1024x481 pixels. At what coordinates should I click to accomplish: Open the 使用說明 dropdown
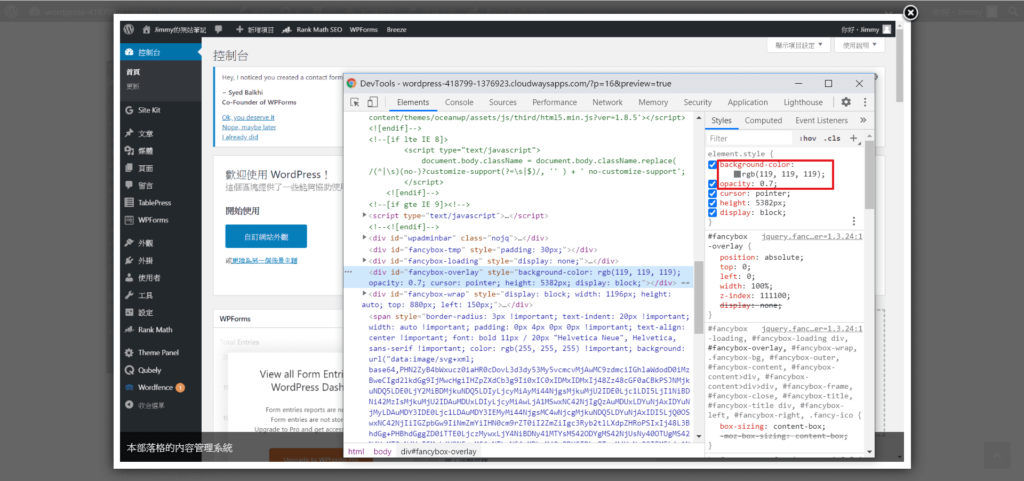859,46
